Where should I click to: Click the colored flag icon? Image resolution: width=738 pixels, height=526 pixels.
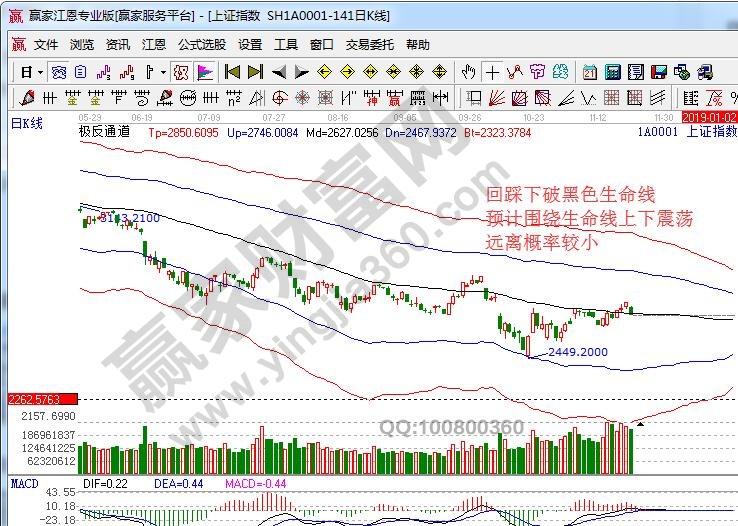pos(204,72)
